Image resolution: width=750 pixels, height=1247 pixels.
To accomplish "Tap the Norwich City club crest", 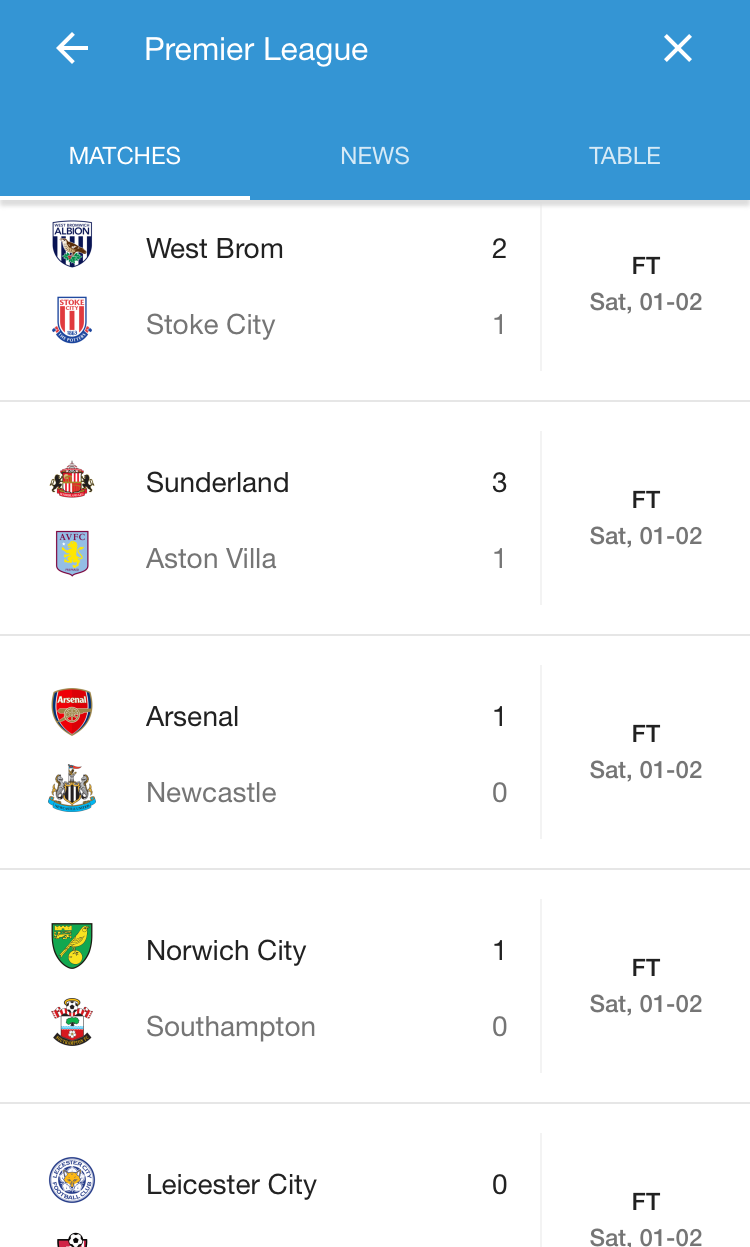I will tap(72, 947).
